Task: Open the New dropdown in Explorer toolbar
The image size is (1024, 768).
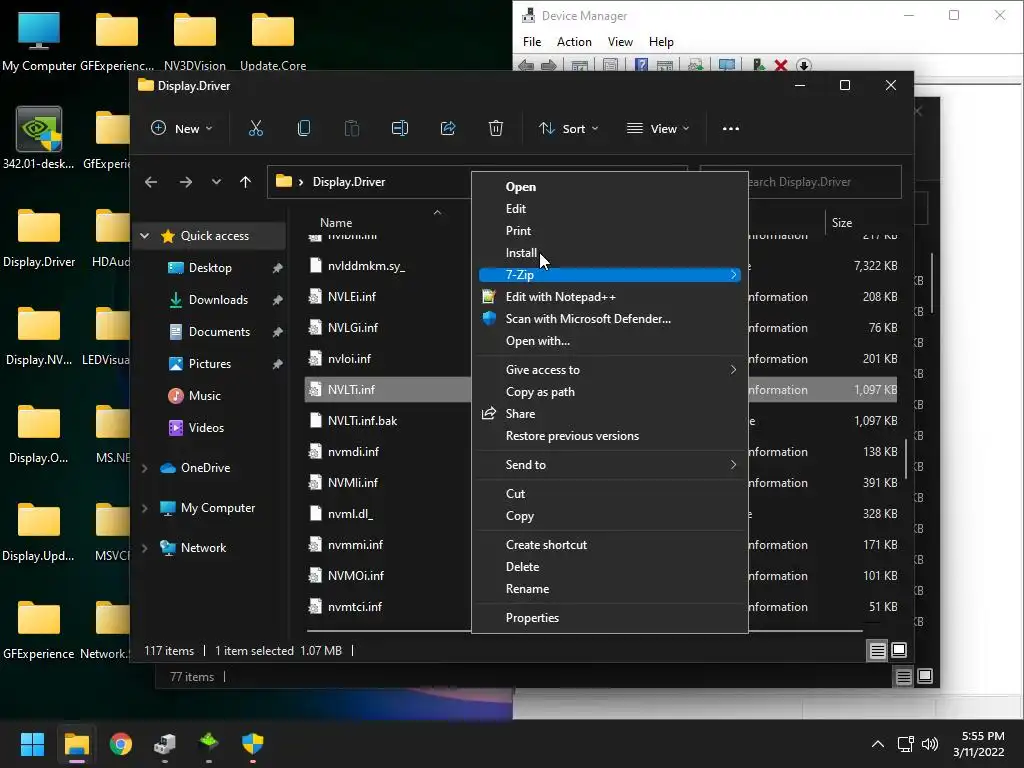Action: click(x=182, y=129)
